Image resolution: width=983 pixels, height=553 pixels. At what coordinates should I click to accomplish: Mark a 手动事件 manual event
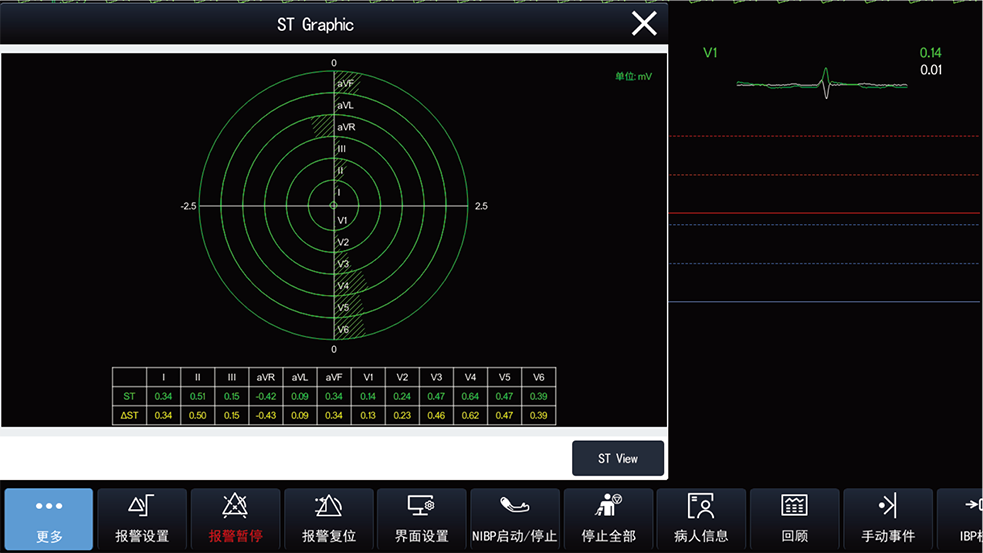[x=887, y=519]
